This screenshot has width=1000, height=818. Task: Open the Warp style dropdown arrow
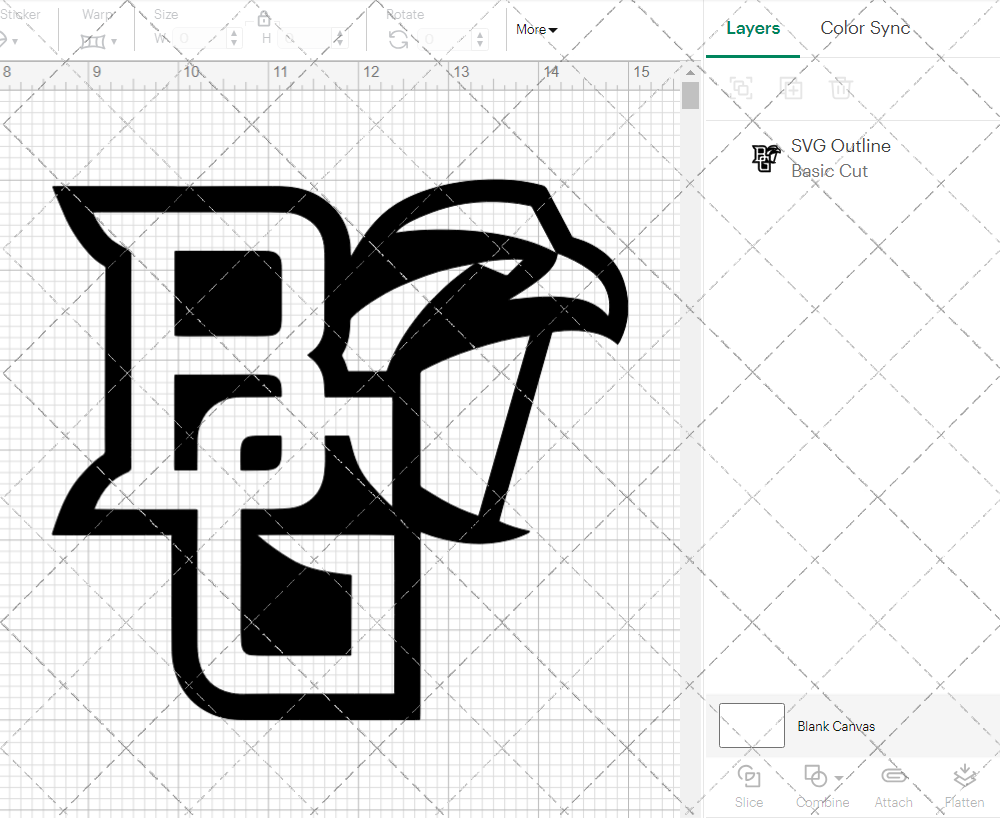click(115, 39)
